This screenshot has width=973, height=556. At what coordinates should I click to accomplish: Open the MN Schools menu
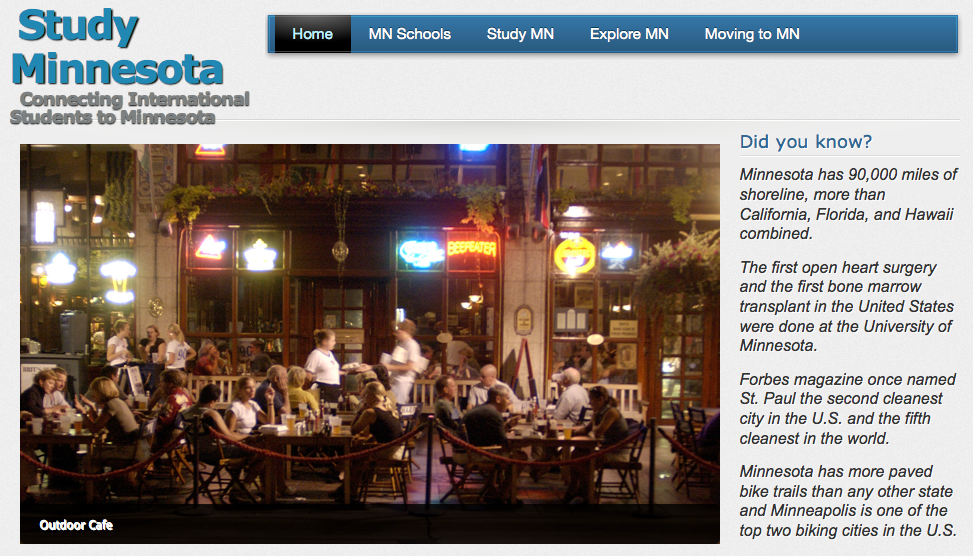click(410, 34)
